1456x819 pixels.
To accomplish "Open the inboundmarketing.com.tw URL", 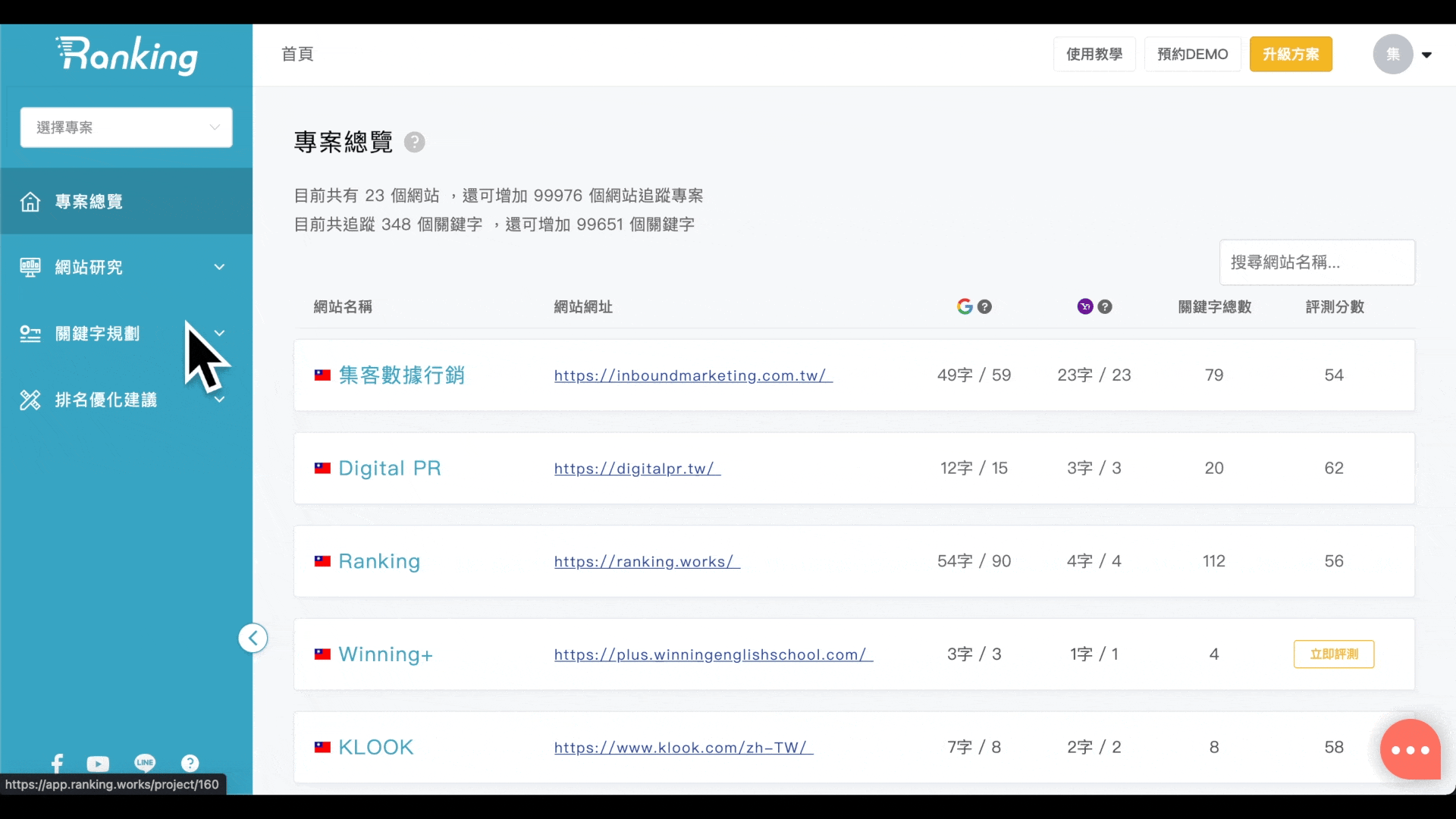I will (x=693, y=375).
